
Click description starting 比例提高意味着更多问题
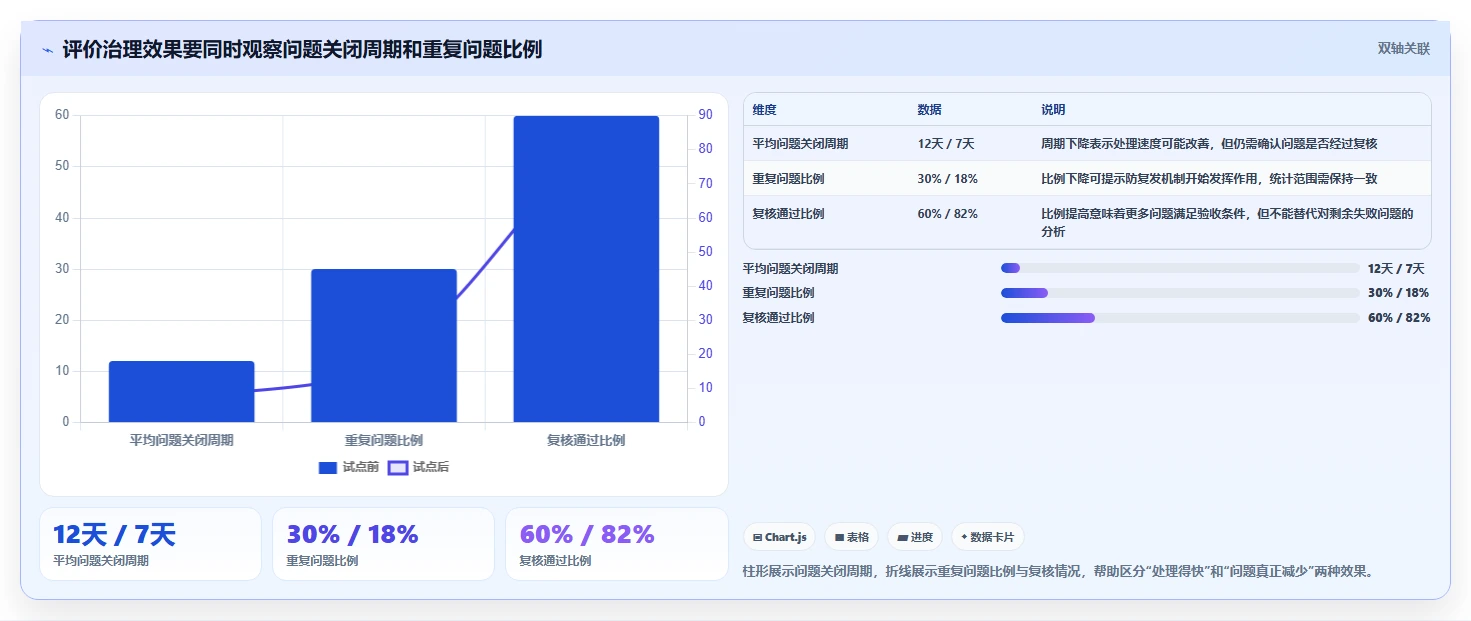point(1227,222)
